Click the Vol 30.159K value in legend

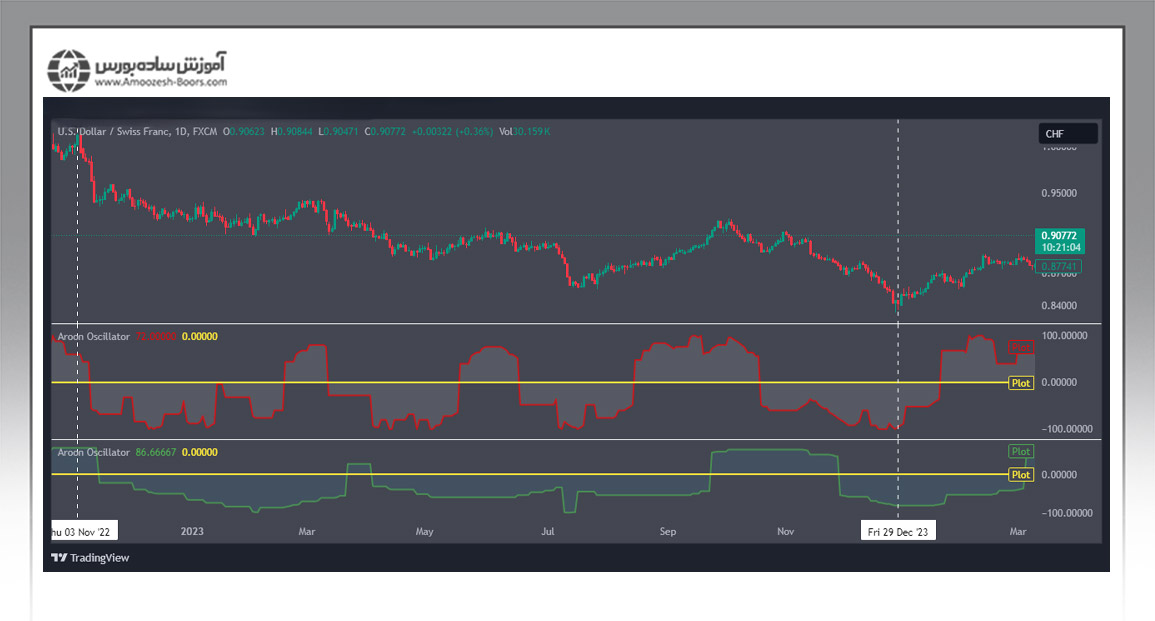point(525,131)
